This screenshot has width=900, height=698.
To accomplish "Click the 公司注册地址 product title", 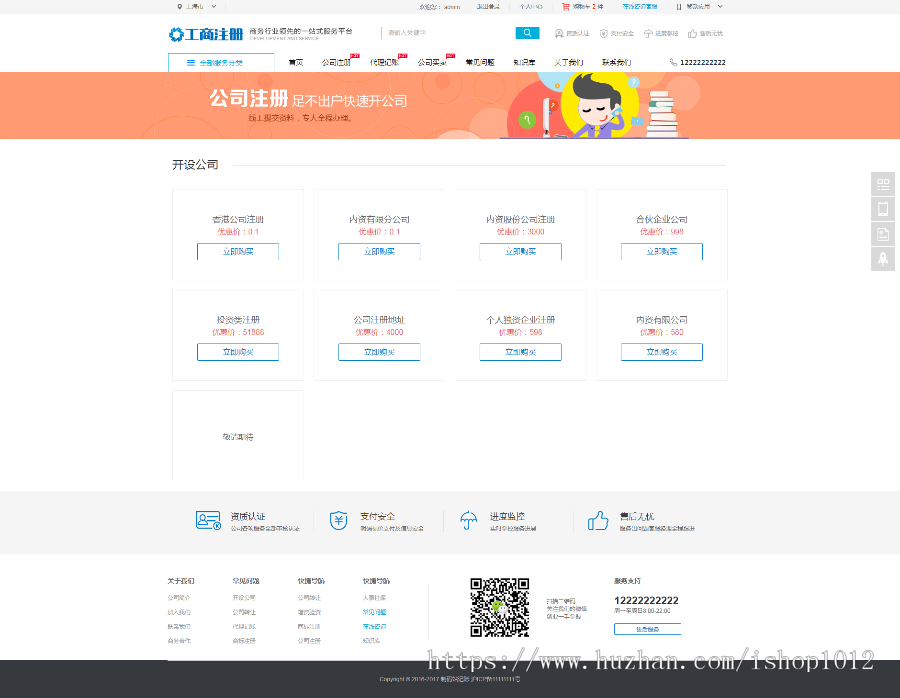I will [x=379, y=320].
